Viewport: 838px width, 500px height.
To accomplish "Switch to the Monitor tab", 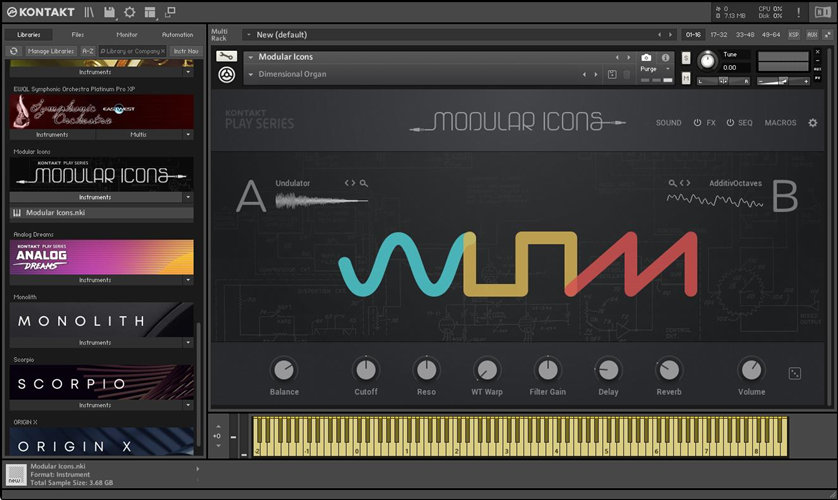I will click(127, 35).
